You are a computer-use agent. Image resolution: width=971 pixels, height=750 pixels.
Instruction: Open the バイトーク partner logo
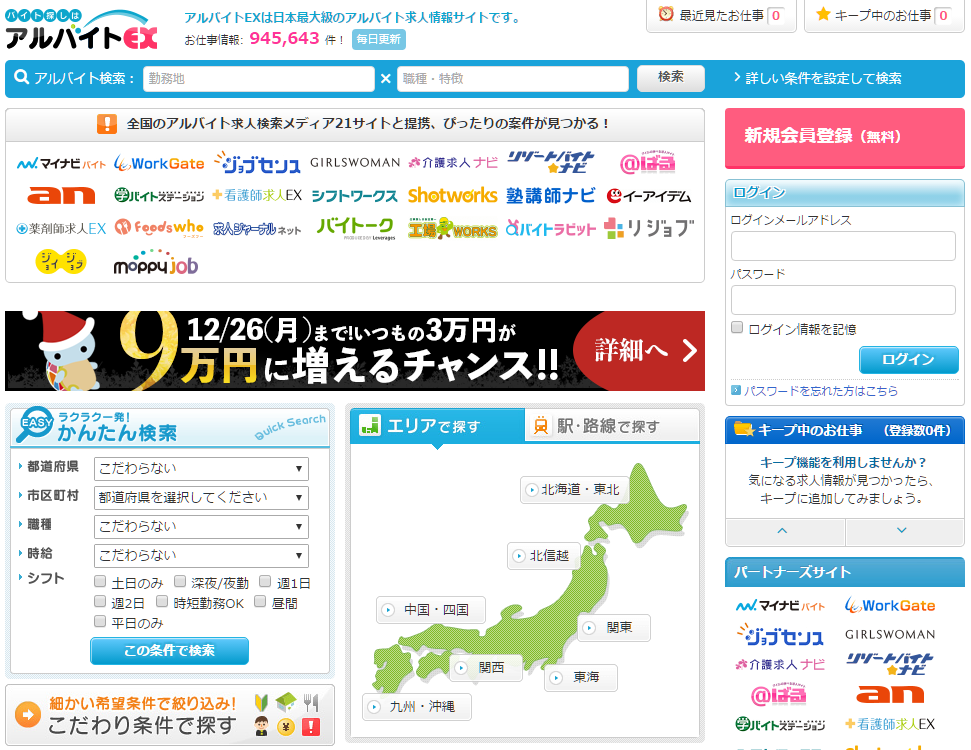tap(355, 228)
